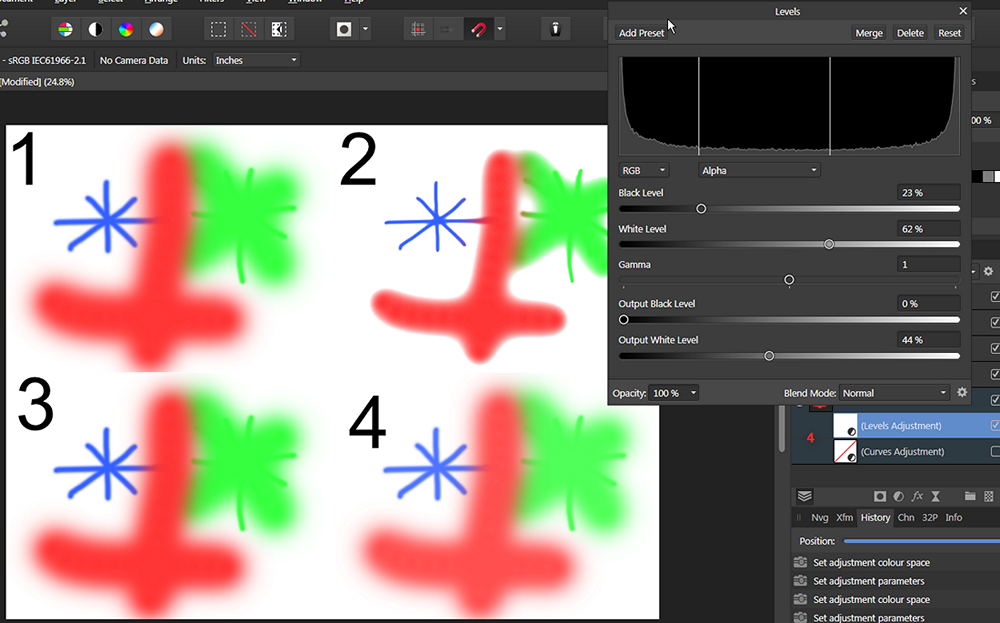Click the 'No Camera Data' label

coord(134,60)
